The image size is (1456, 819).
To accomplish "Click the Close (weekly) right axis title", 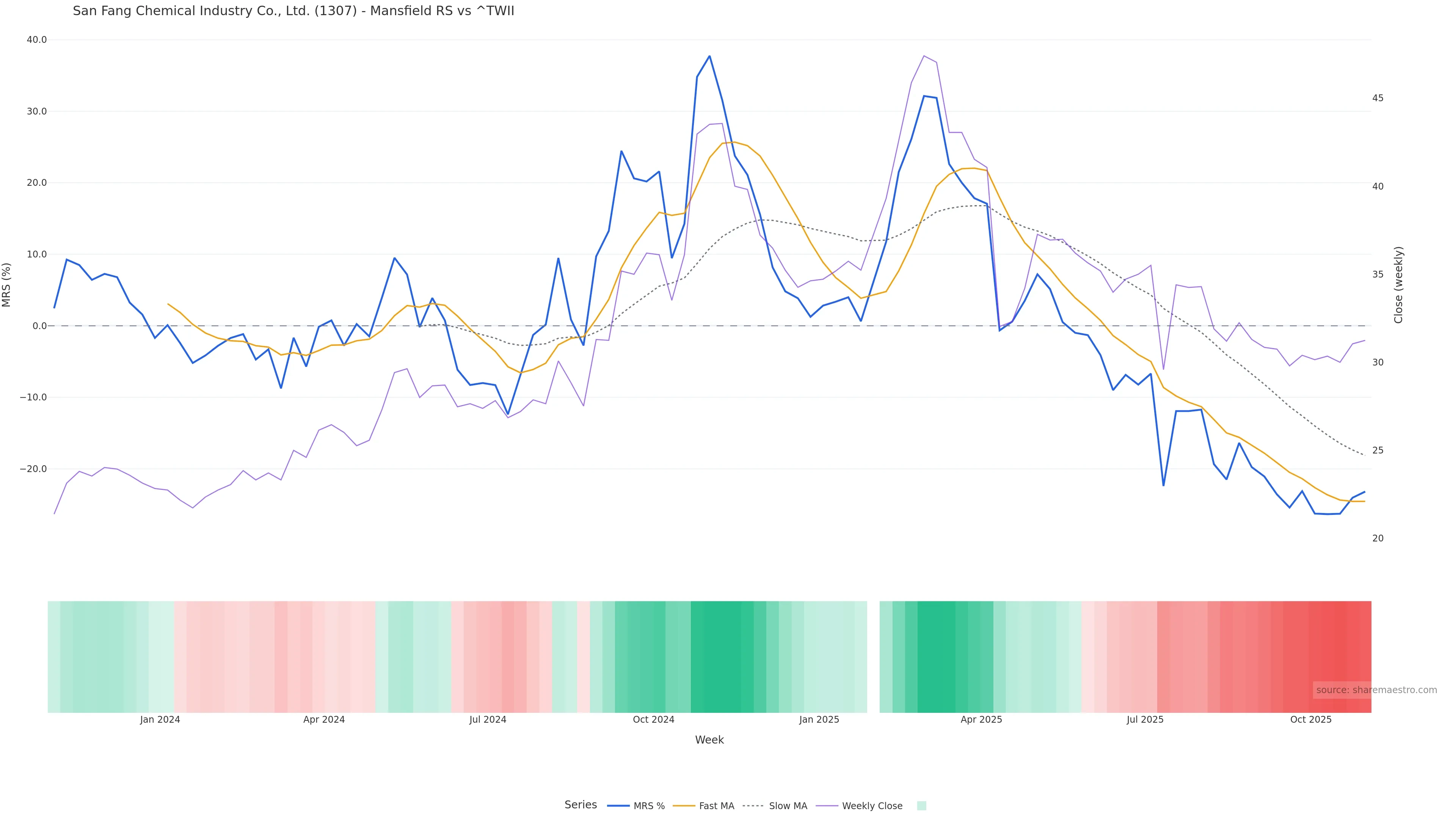I will (1398, 285).
